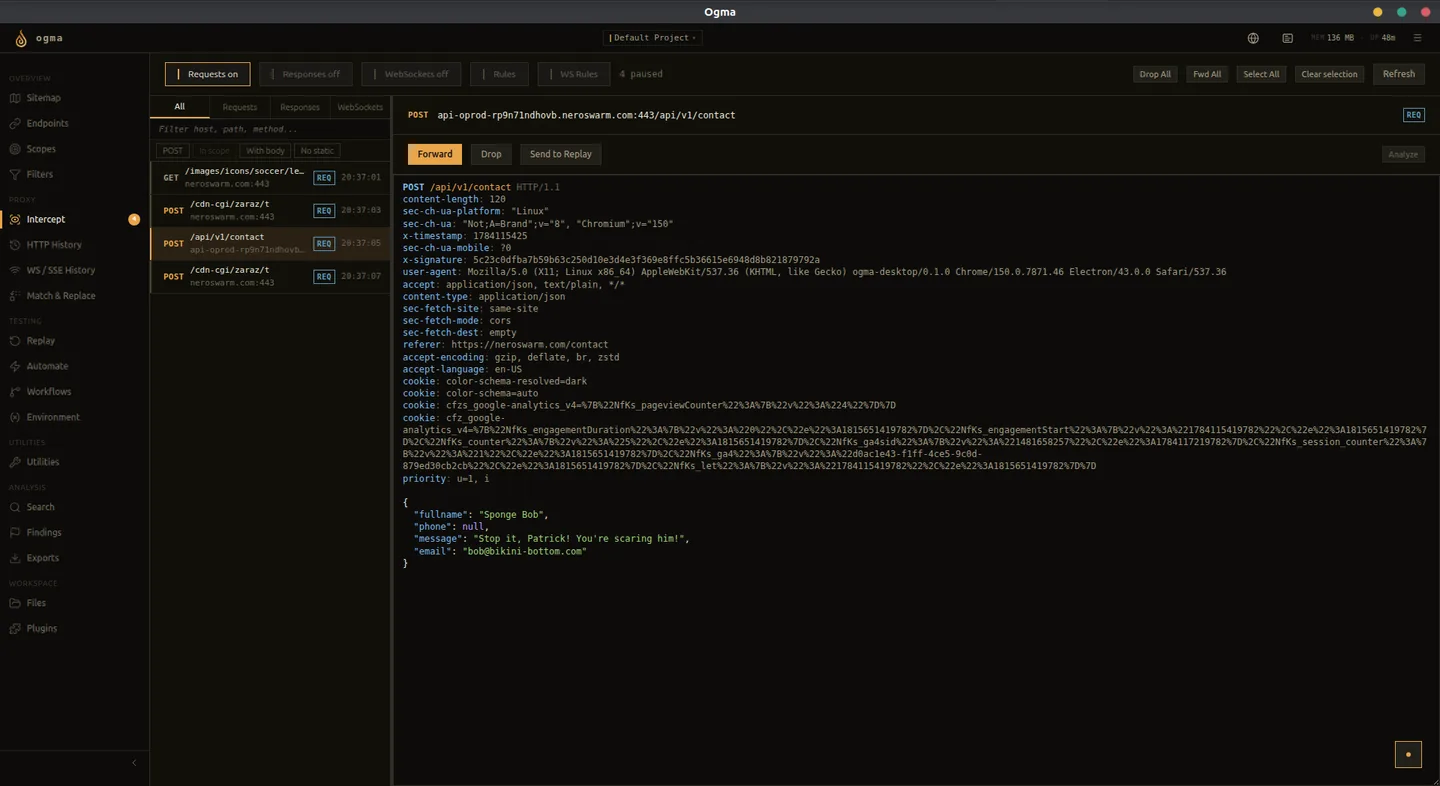Click the Drop button

[x=491, y=154]
